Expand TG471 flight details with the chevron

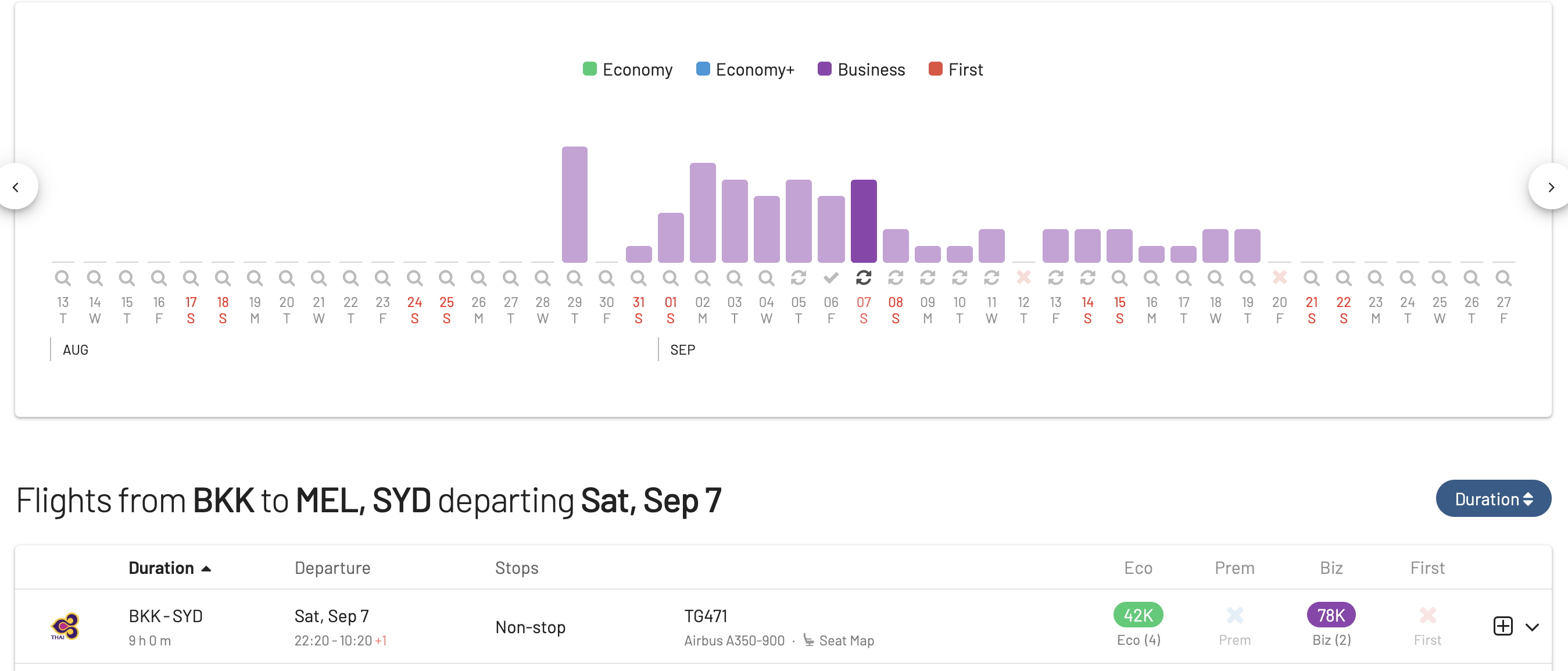pyautogui.click(x=1532, y=627)
